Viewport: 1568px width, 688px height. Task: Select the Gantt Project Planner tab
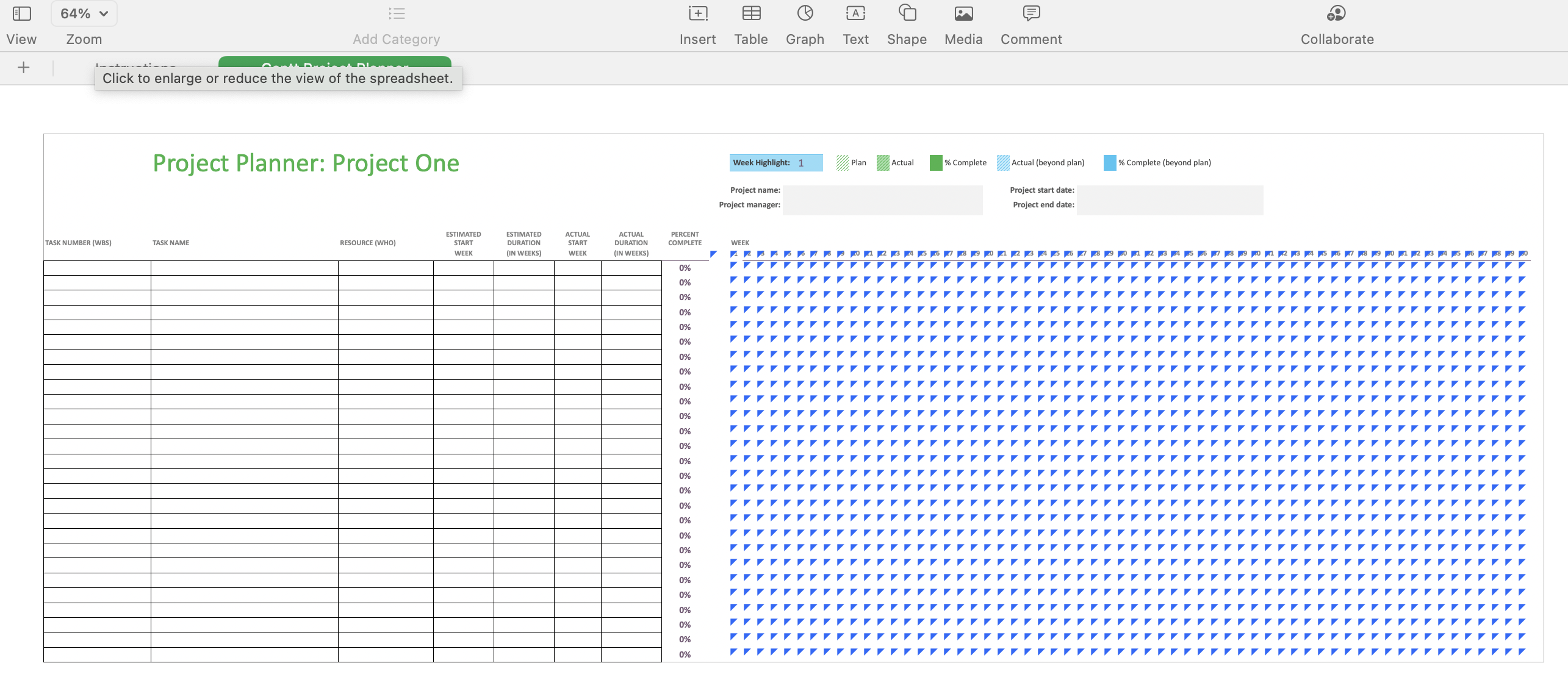pos(334,68)
